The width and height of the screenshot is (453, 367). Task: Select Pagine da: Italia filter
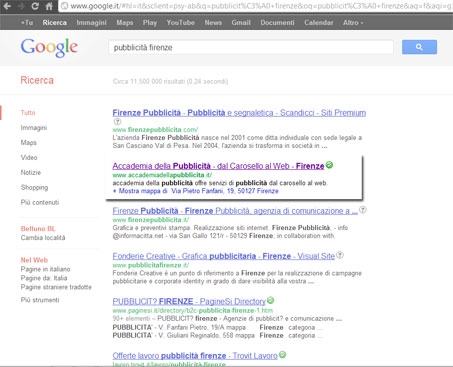pos(44,278)
